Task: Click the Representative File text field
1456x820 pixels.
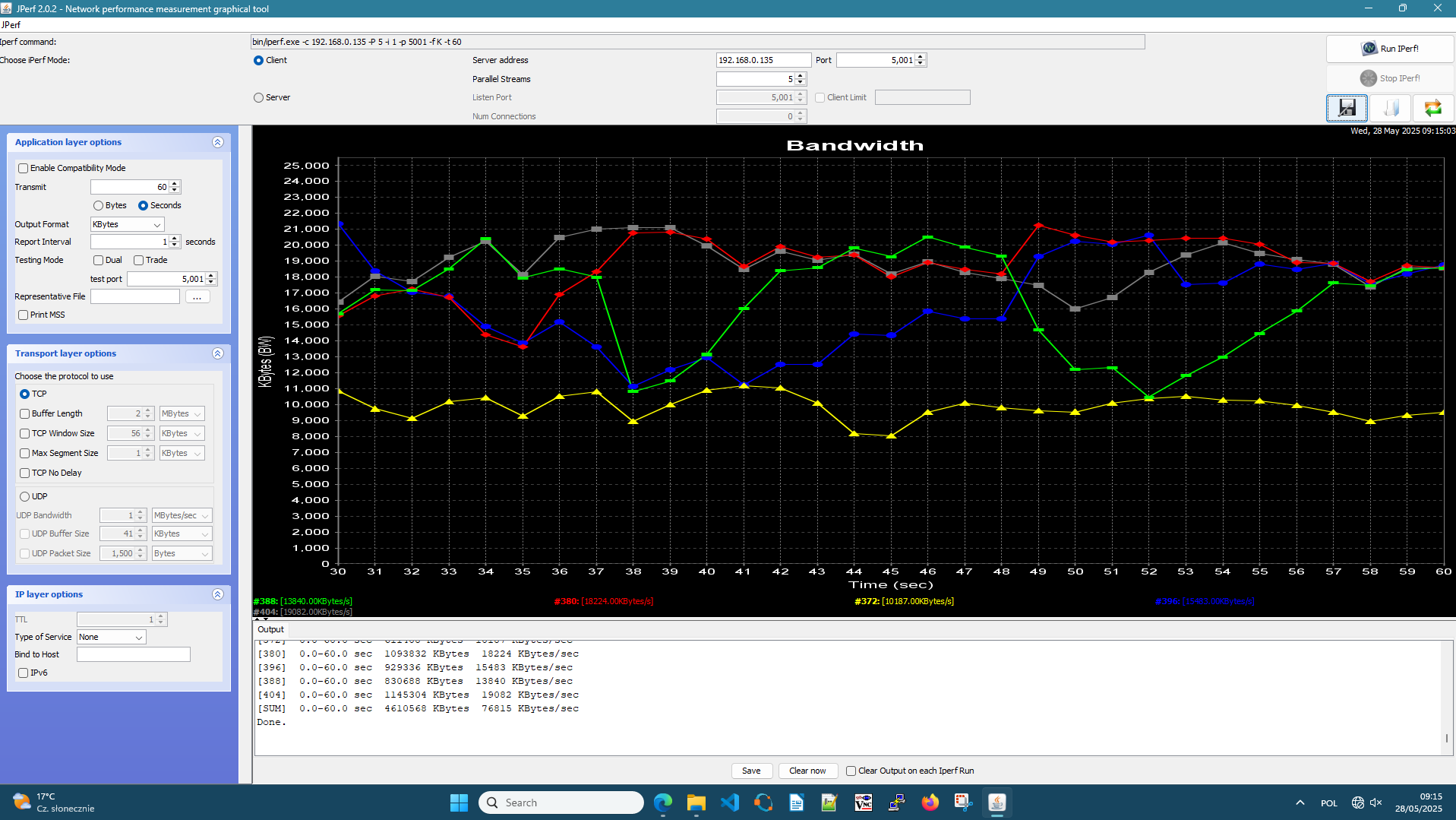Action: (x=135, y=296)
